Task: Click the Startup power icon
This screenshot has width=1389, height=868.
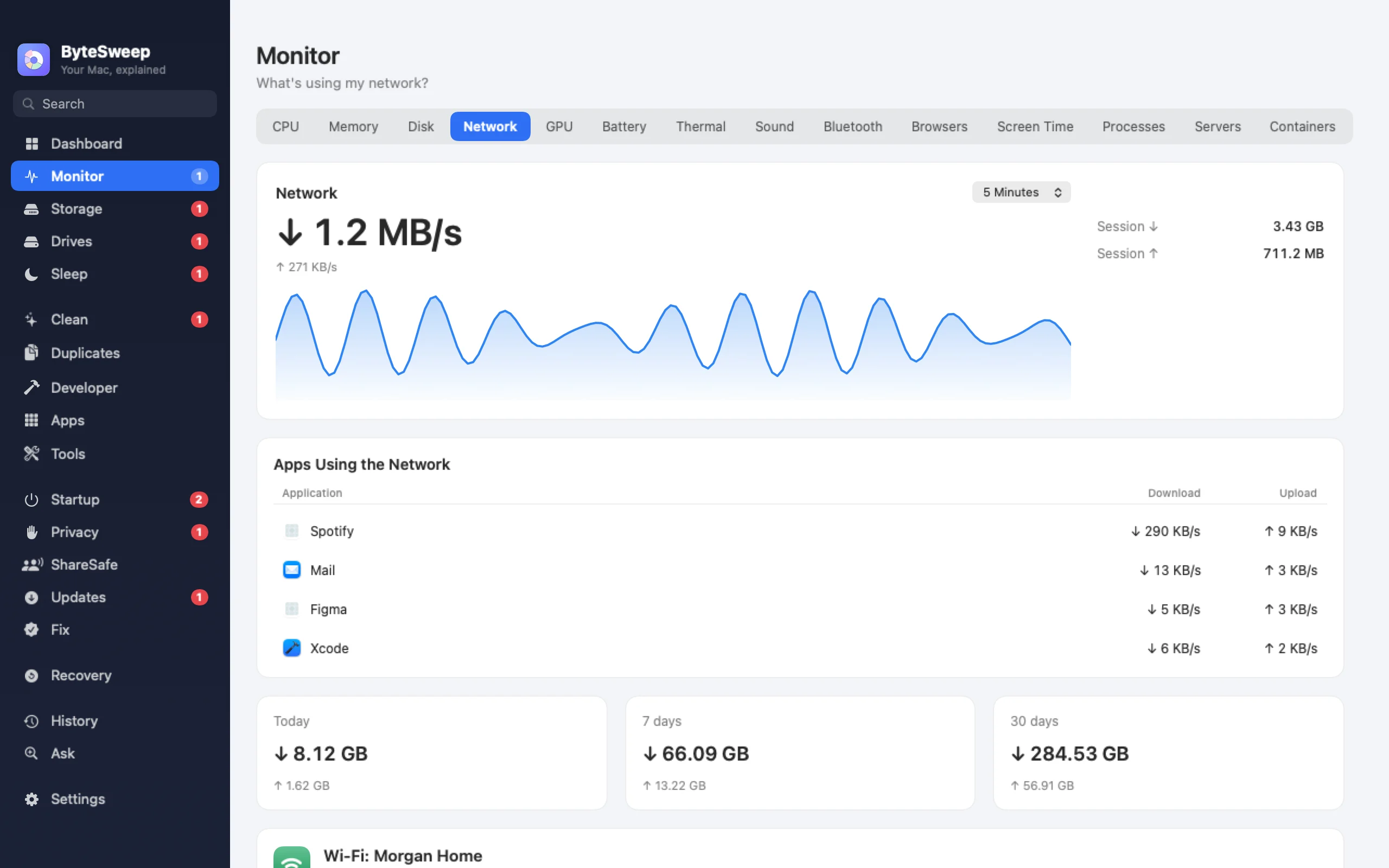Action: [x=31, y=500]
